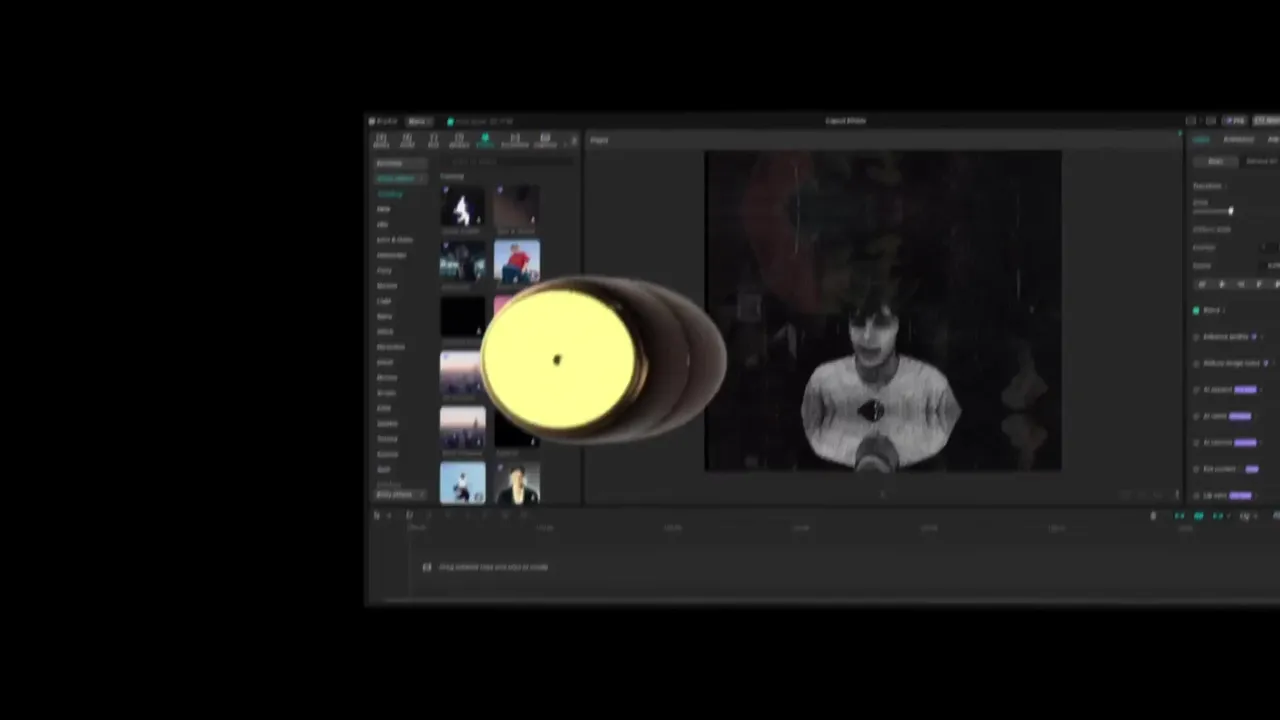This screenshot has height=720, width=1280.
Task: Uncheck the green Blend checkbox
Action: (1196, 311)
